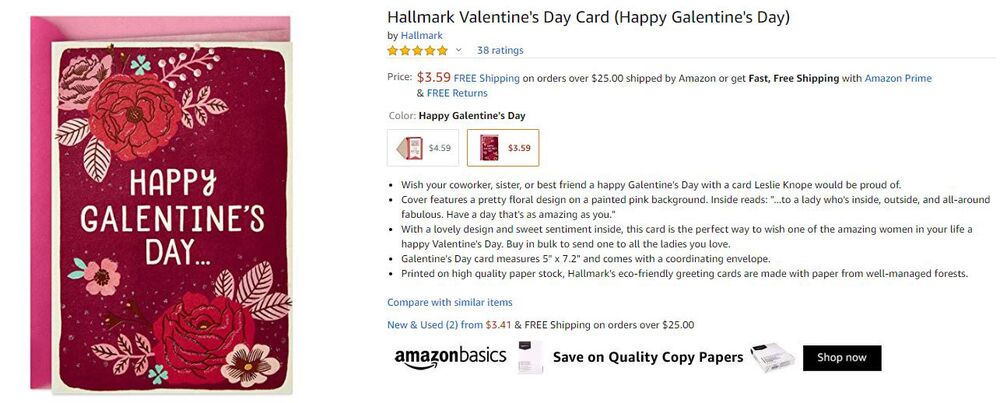The image size is (1000, 403).
Task: Choose the $3.59 Happy Galentine's Day swatch
Action: 503,148
